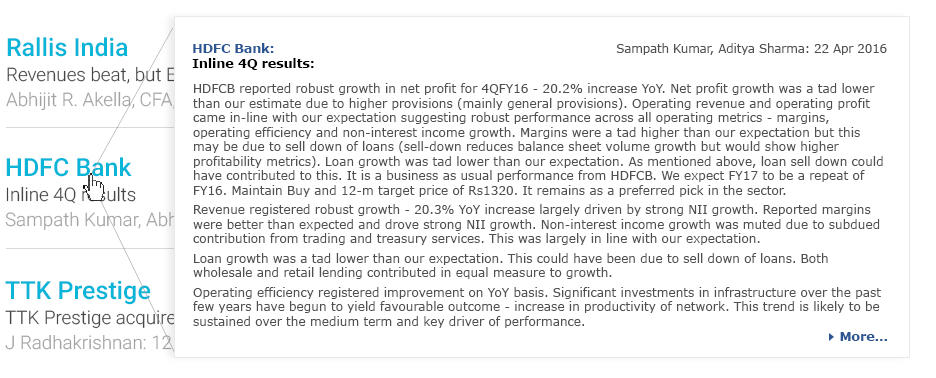936x378 pixels.
Task: Click the paragraph beginning HDFCB reported robust growth
Action: [x=538, y=140]
